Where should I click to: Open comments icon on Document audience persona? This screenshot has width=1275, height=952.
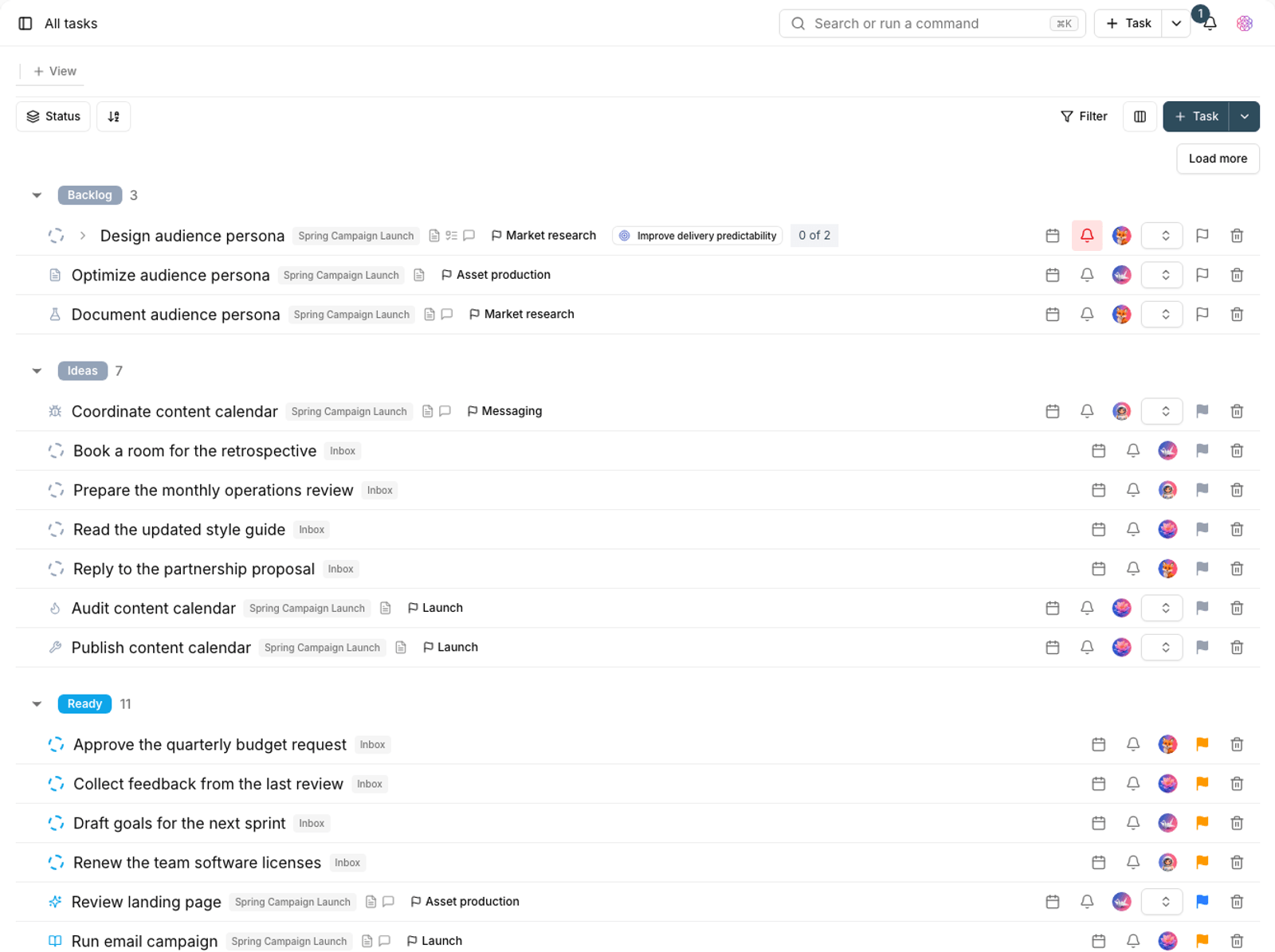(447, 315)
